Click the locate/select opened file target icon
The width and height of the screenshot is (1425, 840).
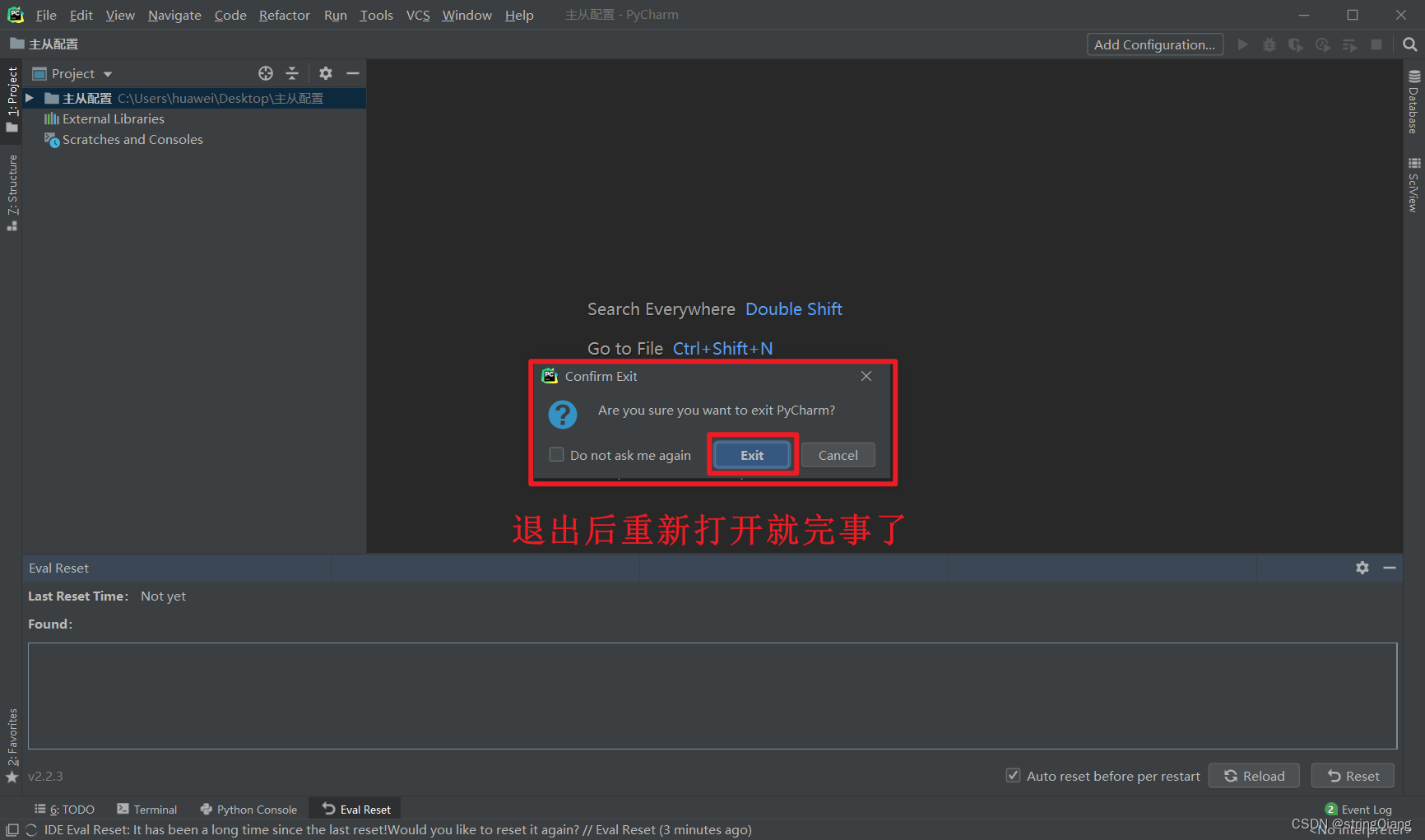[x=266, y=73]
